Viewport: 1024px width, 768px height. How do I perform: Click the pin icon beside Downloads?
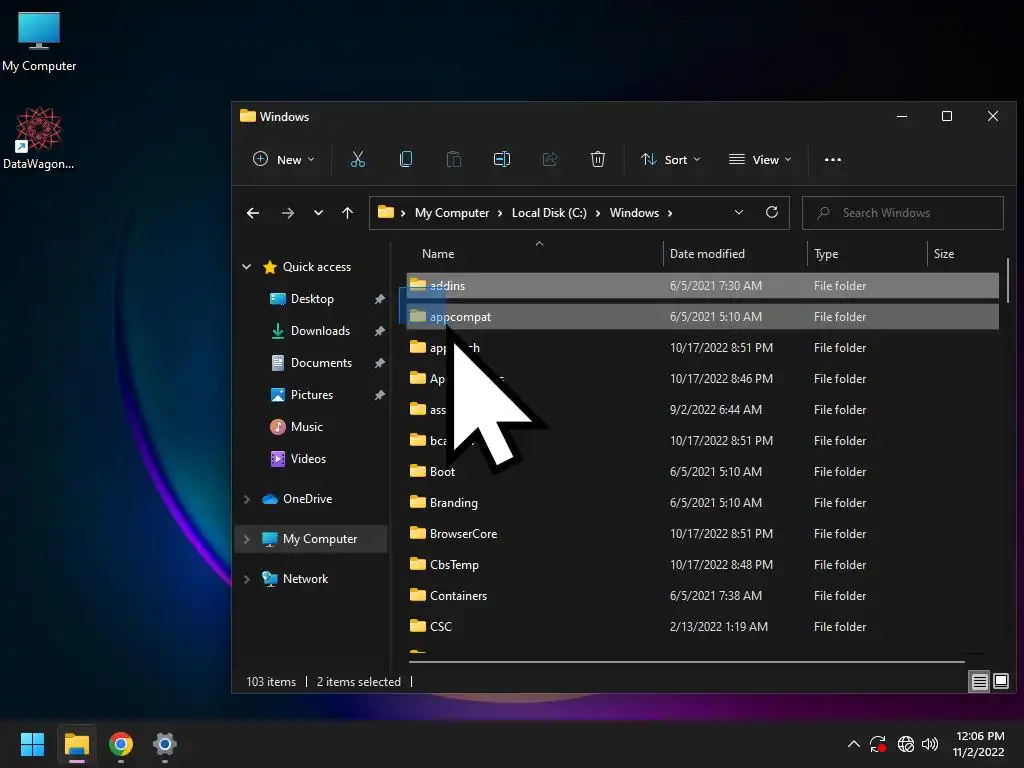coord(379,331)
